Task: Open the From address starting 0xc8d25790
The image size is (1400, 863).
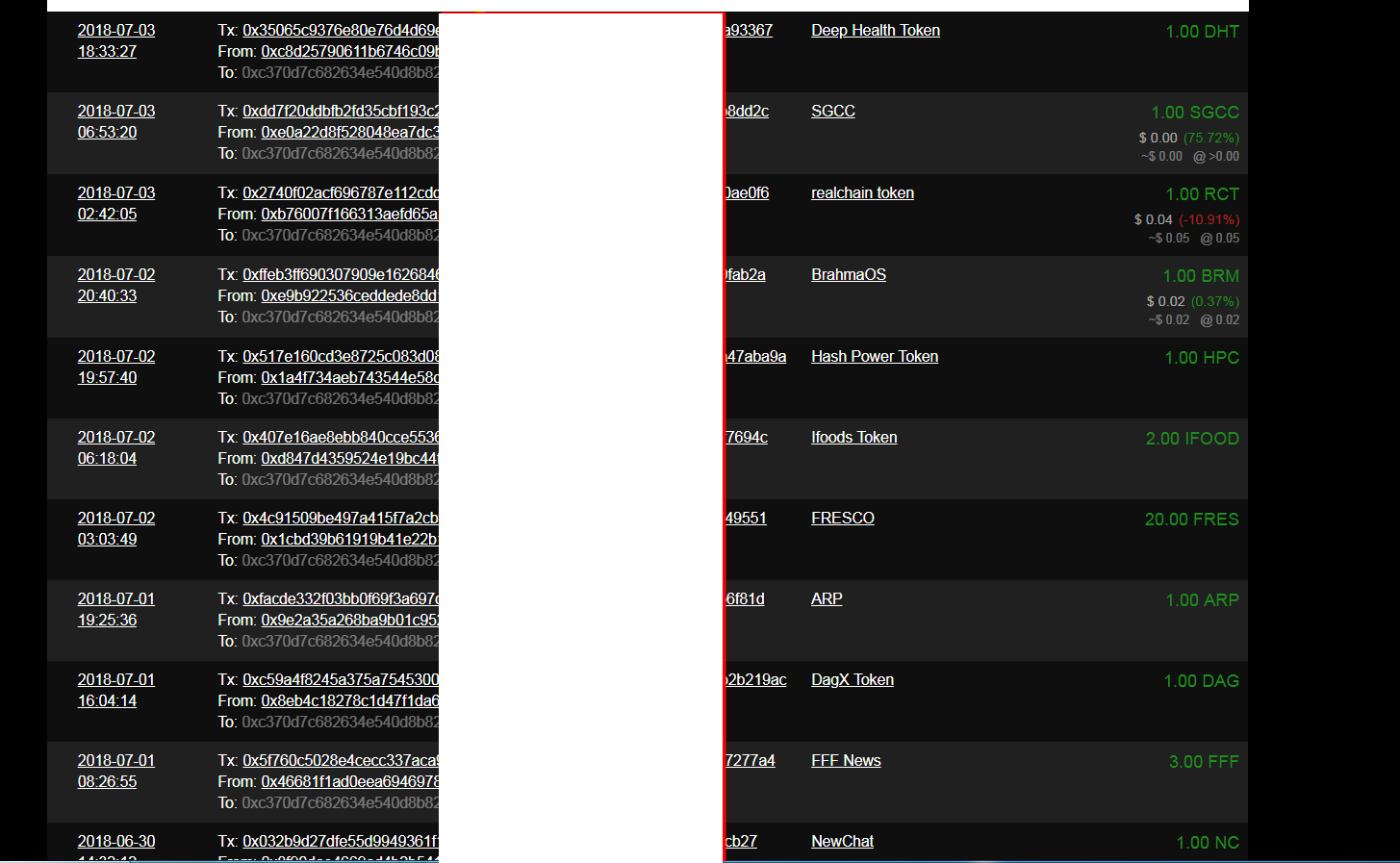Action: (350, 52)
